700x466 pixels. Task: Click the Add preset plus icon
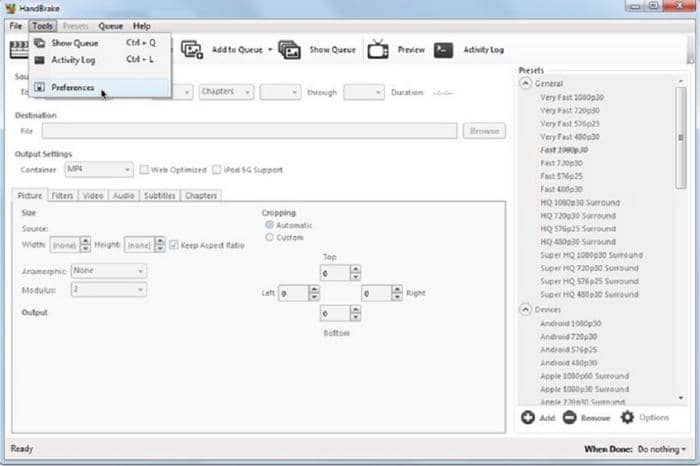point(528,417)
